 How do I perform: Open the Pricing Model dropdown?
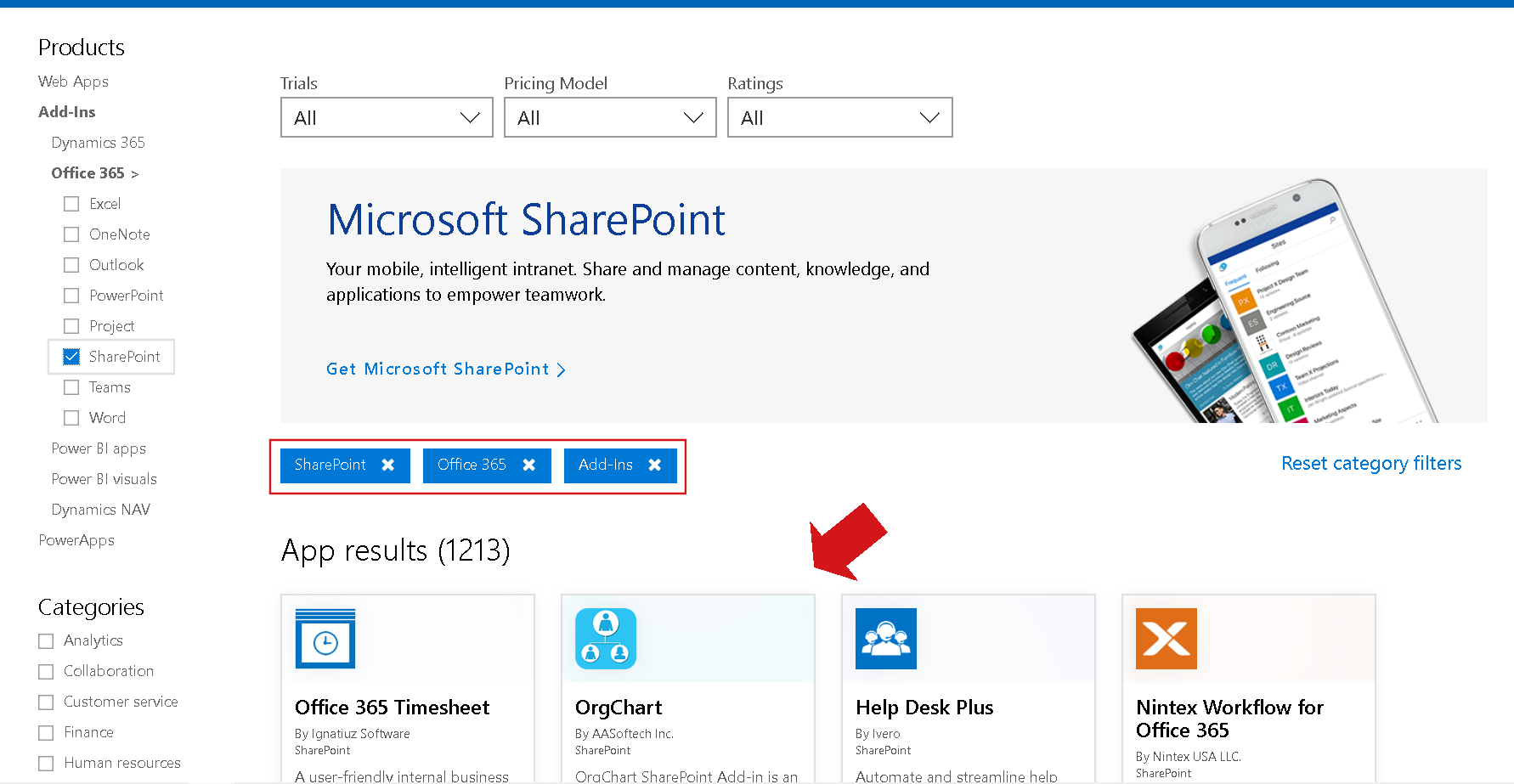pyautogui.click(x=610, y=117)
